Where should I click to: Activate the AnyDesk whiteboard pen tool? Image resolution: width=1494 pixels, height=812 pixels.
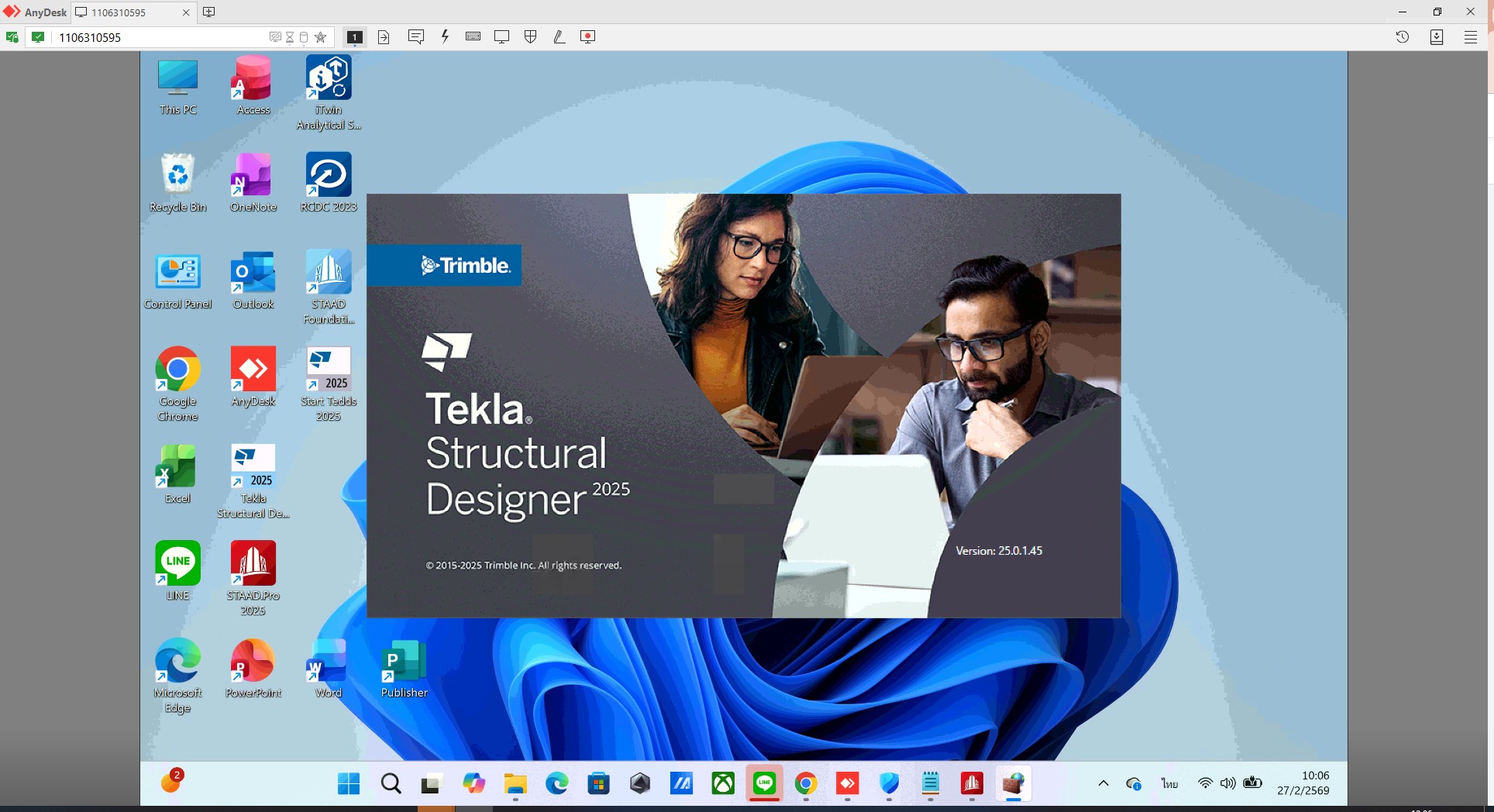(x=559, y=36)
